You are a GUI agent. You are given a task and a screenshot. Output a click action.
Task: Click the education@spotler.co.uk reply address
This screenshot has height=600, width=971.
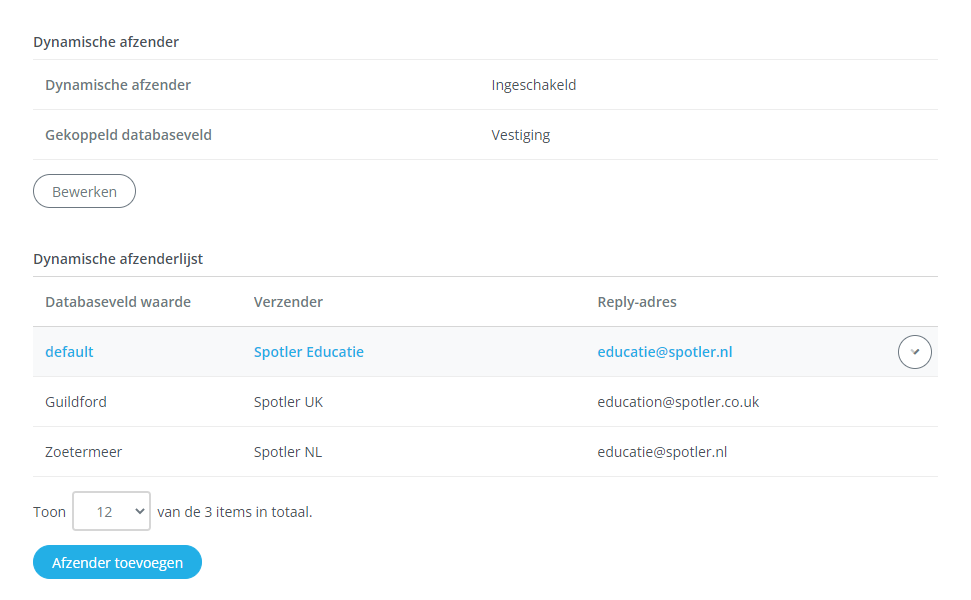678,402
